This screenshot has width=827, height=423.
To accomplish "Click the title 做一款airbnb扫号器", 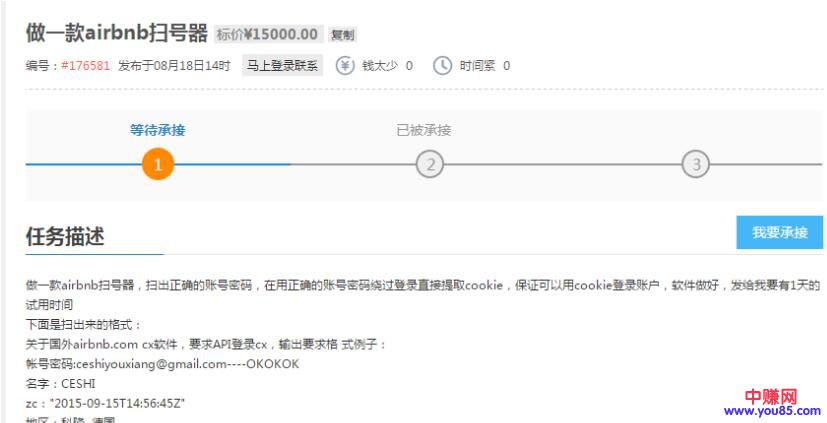I will [x=117, y=34].
